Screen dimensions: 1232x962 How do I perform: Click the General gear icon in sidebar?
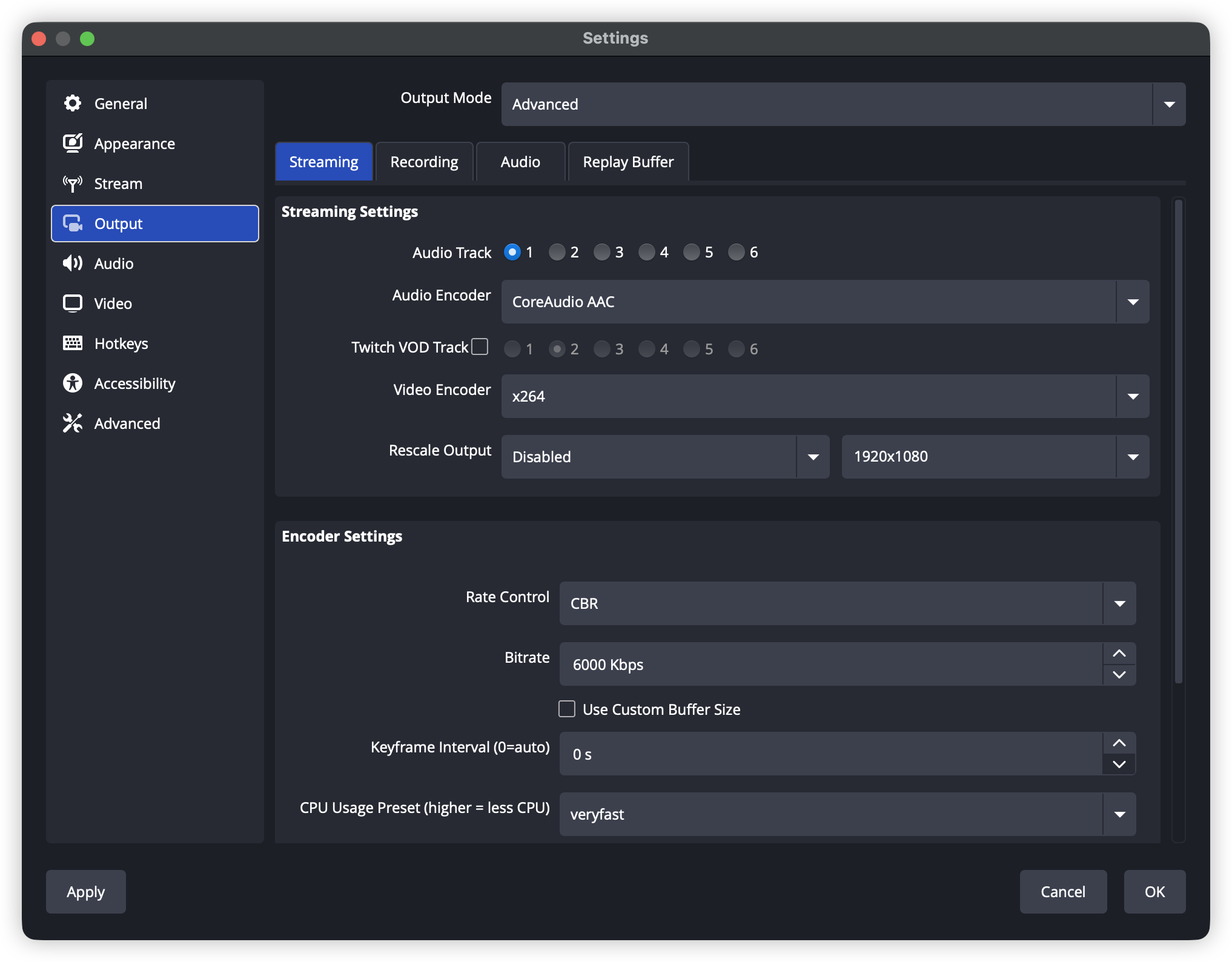point(73,104)
